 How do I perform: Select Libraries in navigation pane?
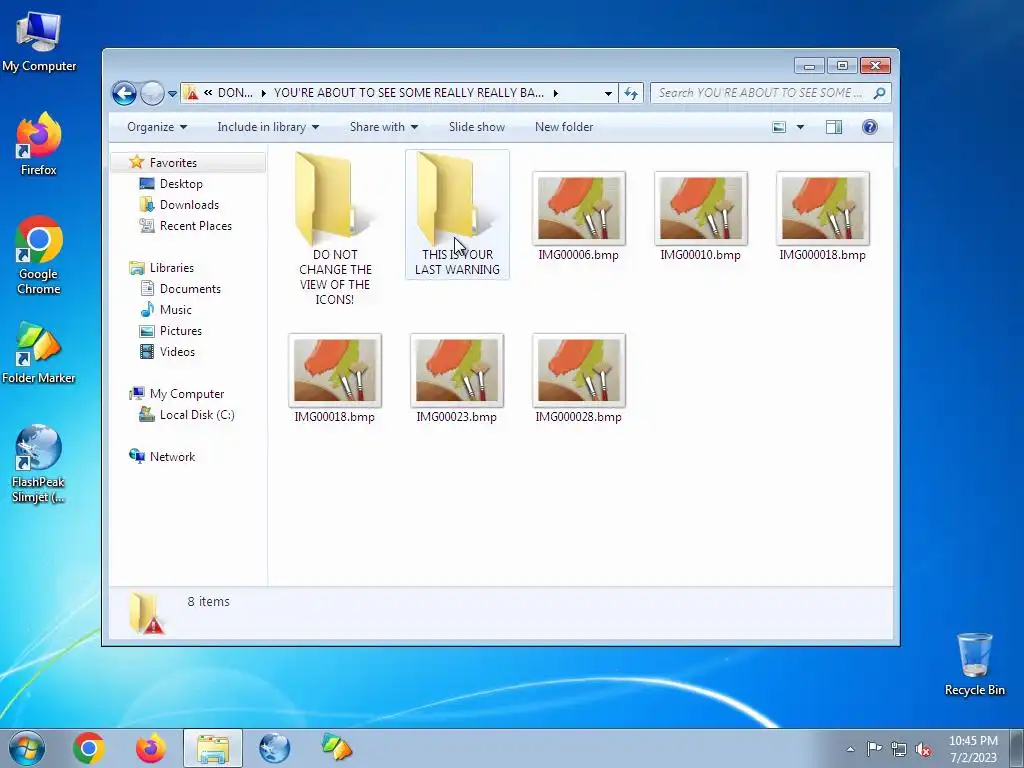click(171, 268)
